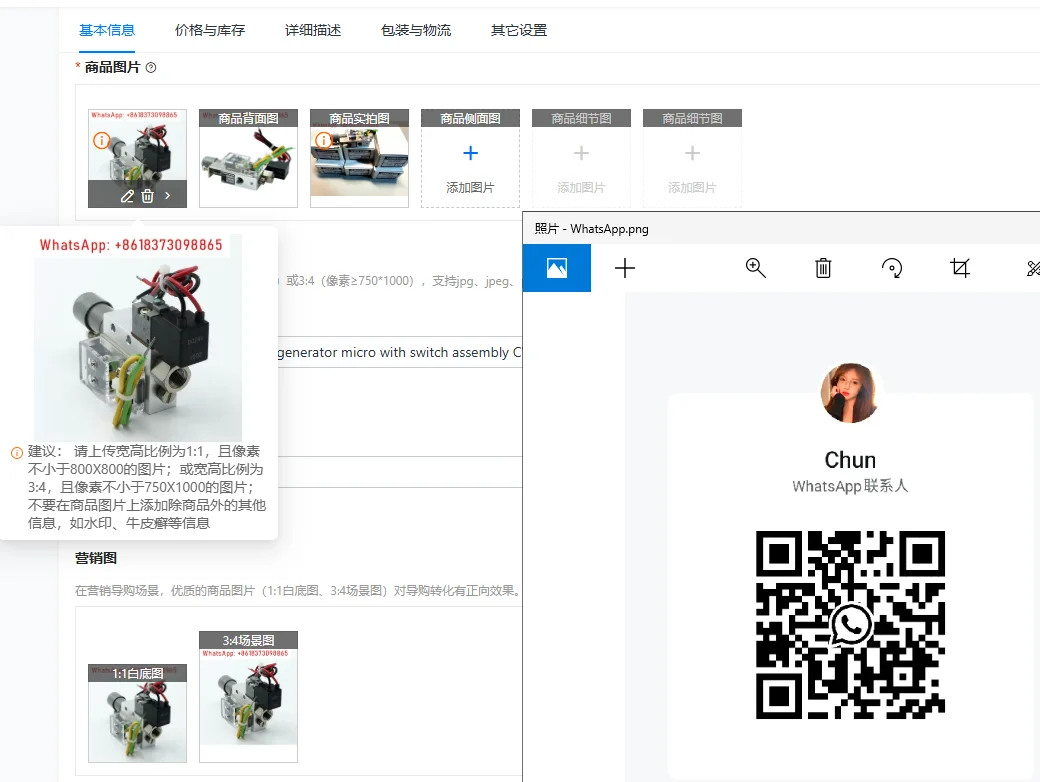Switch to the 价格与库存 tab

pyautogui.click(x=210, y=30)
